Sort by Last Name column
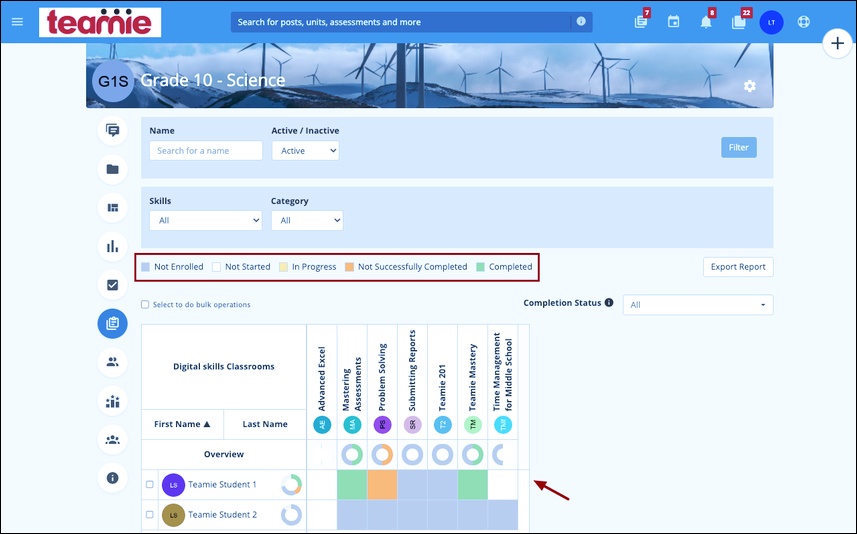 coord(265,424)
